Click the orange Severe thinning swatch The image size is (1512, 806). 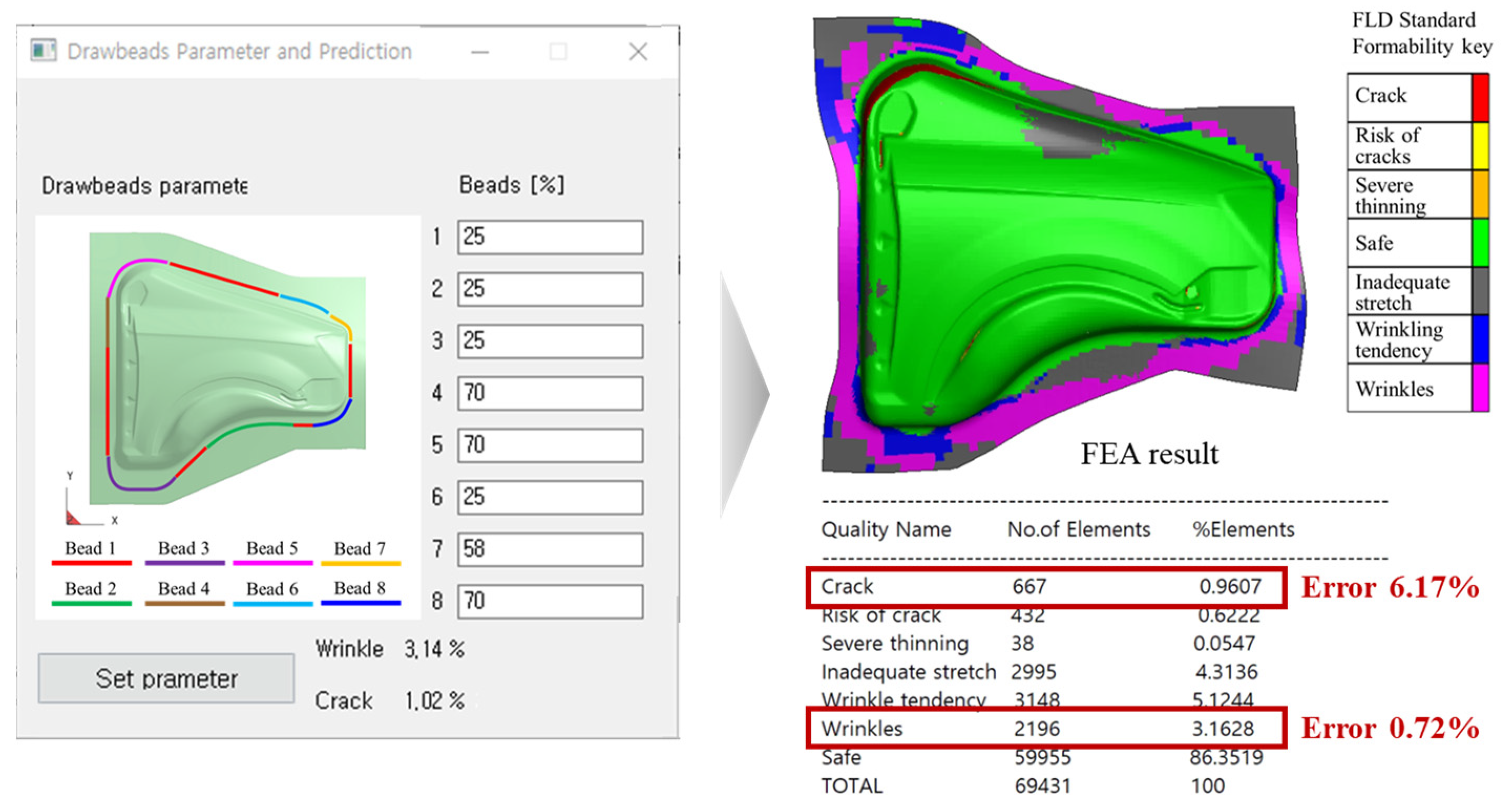pos(1480,194)
